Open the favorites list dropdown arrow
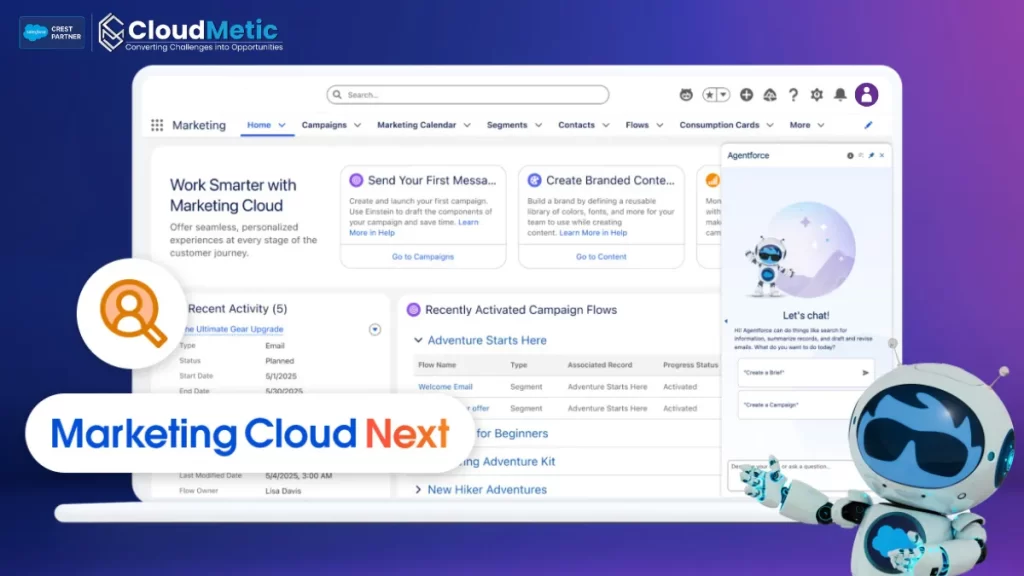The width and height of the screenshot is (1024, 576). 723,95
